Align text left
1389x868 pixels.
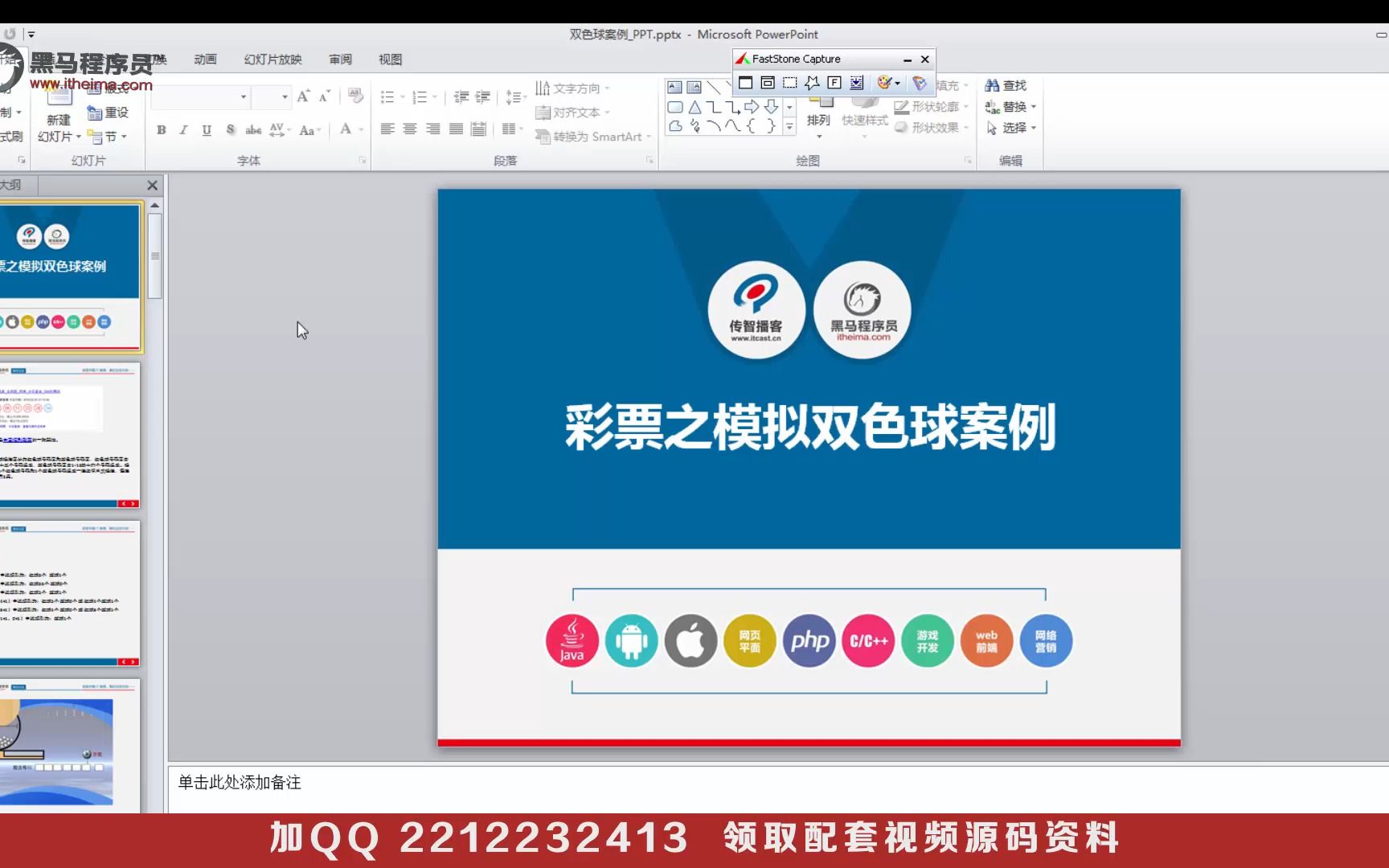[x=387, y=129]
